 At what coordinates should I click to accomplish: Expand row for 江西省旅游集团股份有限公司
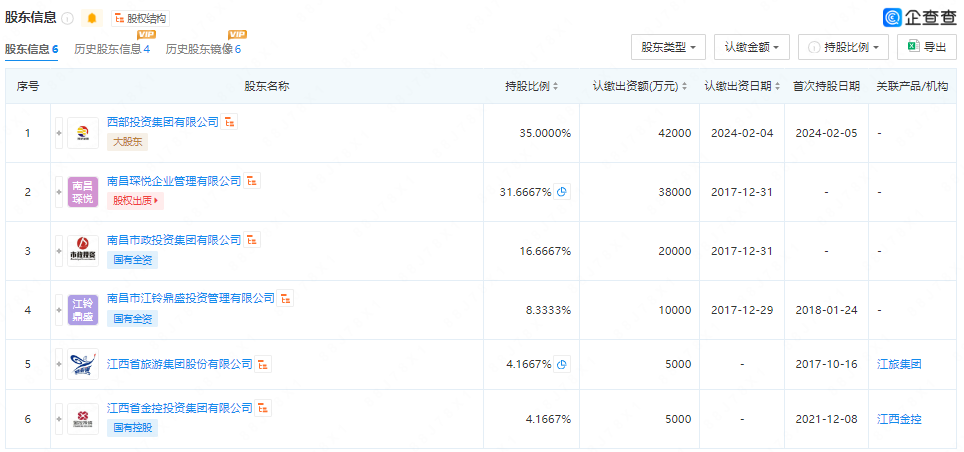(59, 364)
